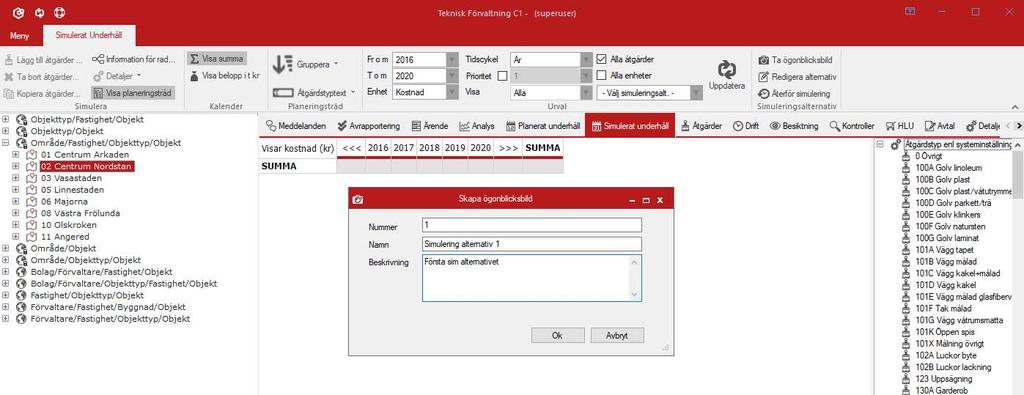Switch to HLU tab
The height and width of the screenshot is (395, 1024).
[900, 126]
